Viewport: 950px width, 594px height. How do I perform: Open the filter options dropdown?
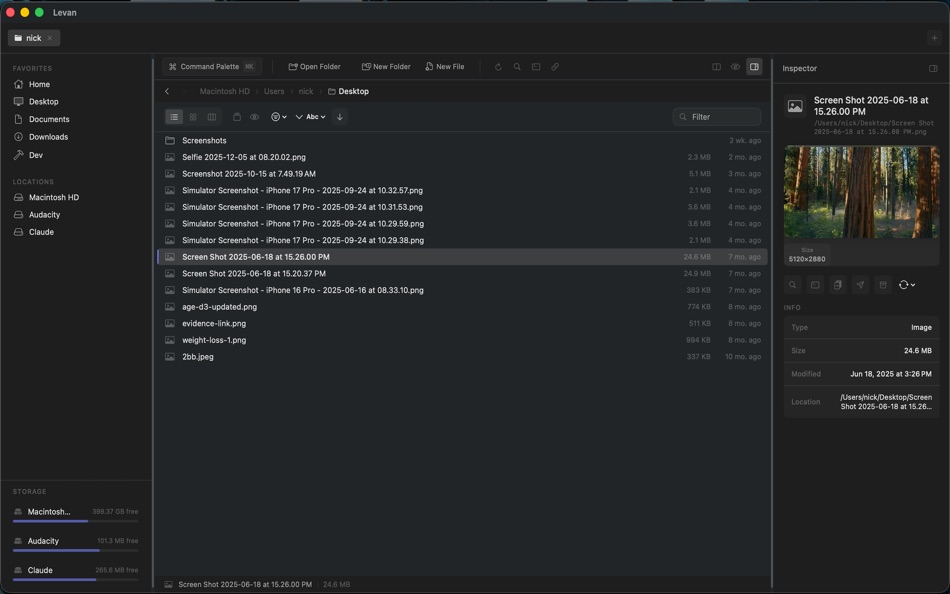click(x=279, y=117)
